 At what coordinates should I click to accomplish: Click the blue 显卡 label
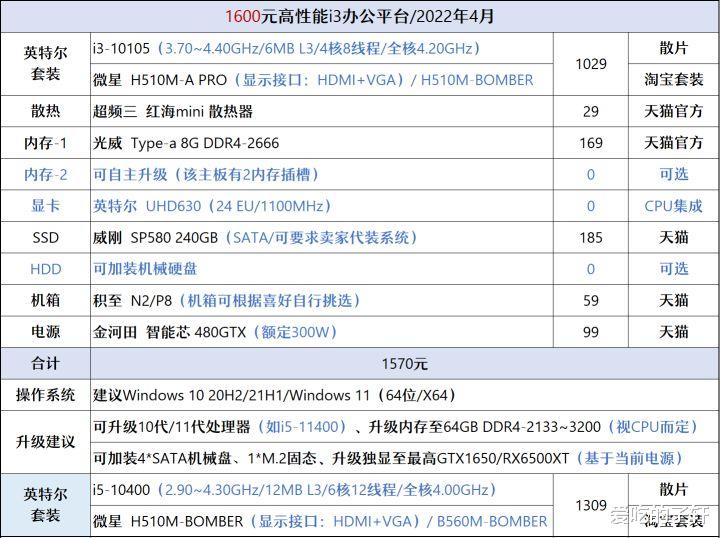[x=45, y=206]
